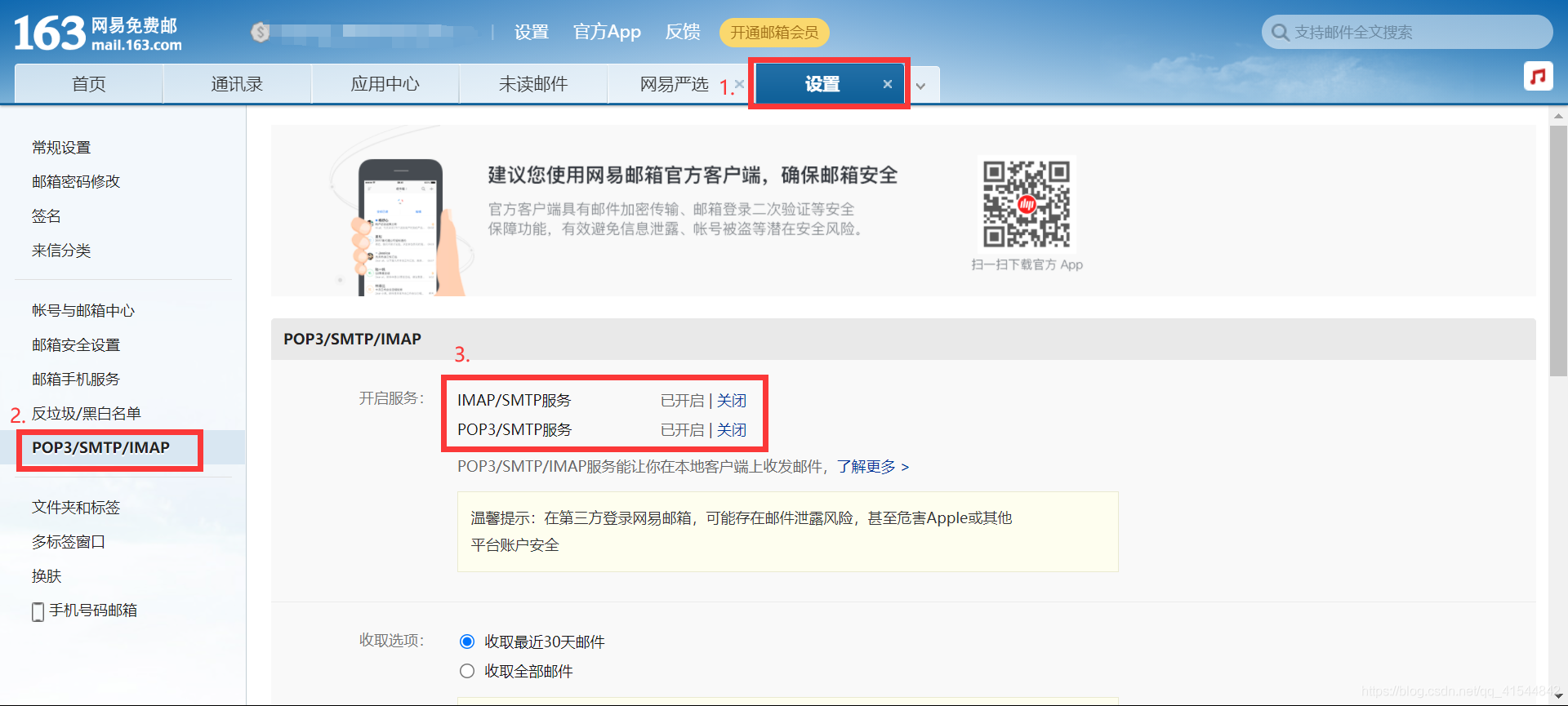The width and height of the screenshot is (1568, 706).
Task: Click the 建议您使用网易邮箱官方客户端 heading
Action: click(693, 175)
